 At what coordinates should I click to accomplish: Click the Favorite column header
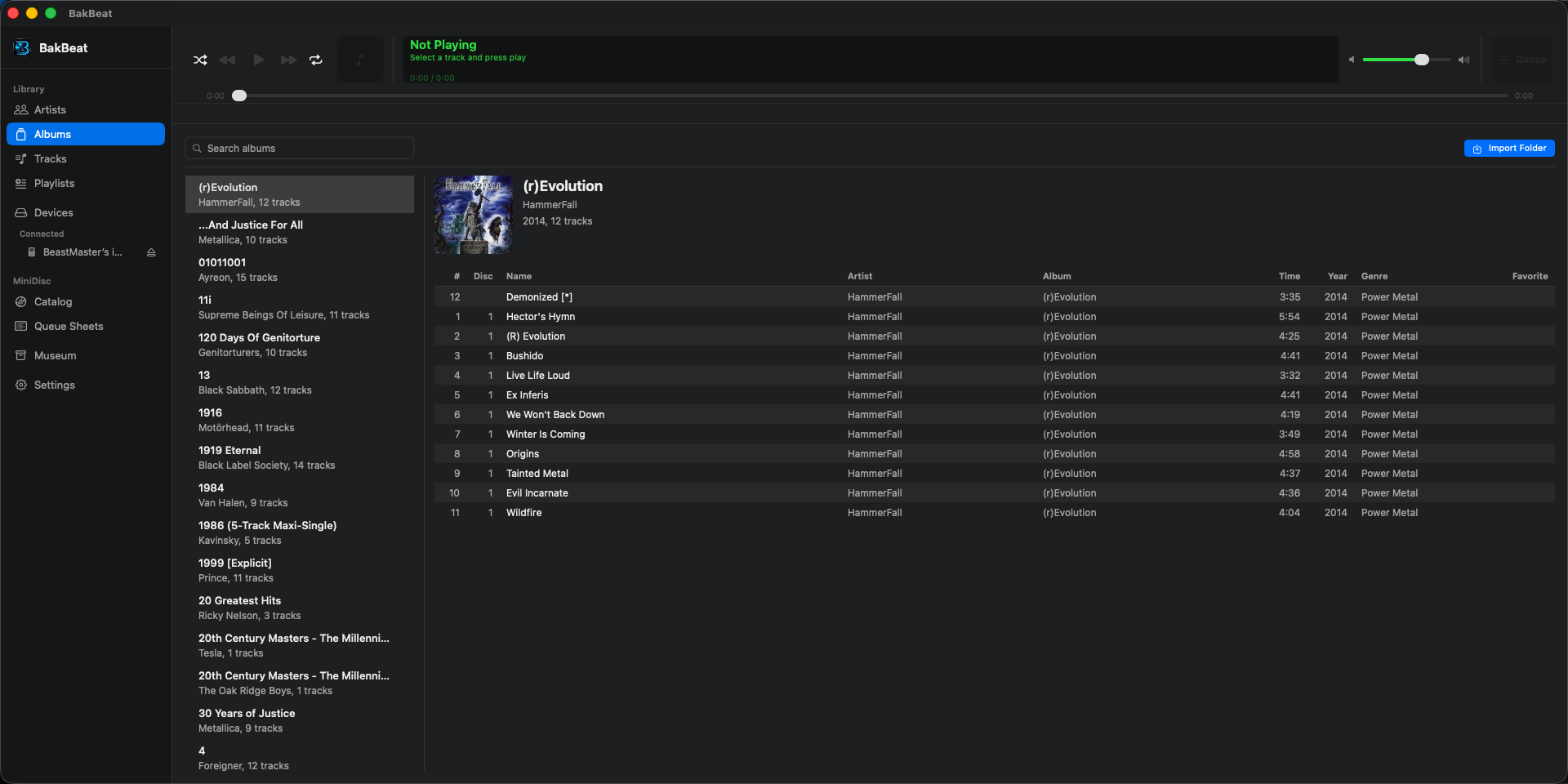[1530, 276]
